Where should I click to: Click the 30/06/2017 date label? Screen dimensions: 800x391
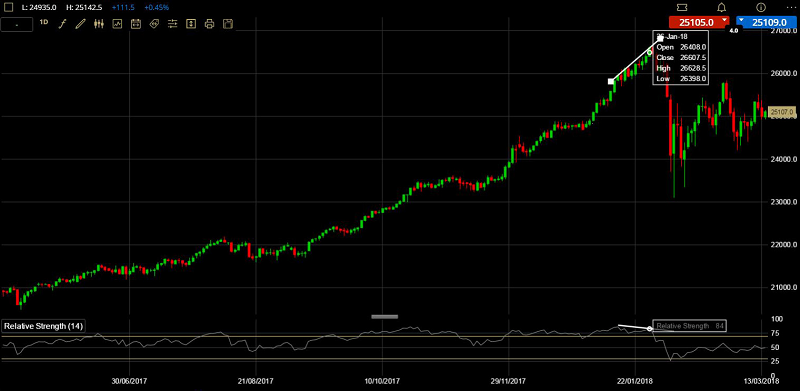pos(129,381)
